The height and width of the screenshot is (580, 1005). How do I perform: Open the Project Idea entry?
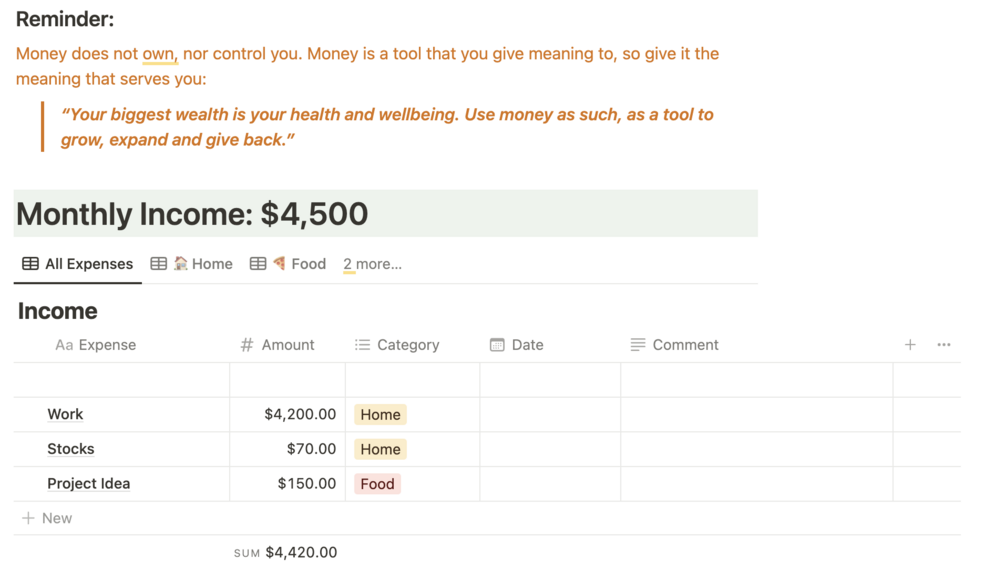coord(89,484)
